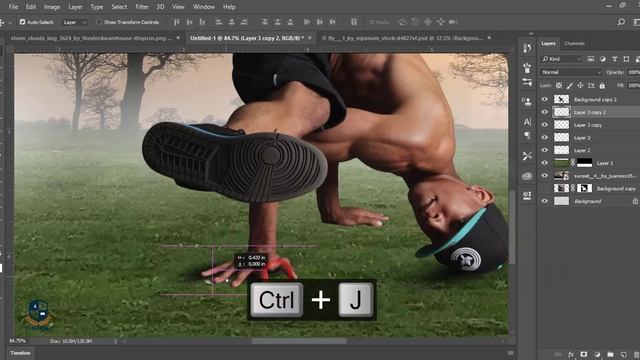
Task: Open the History panel icon
Action: pyautogui.click(x=527, y=49)
